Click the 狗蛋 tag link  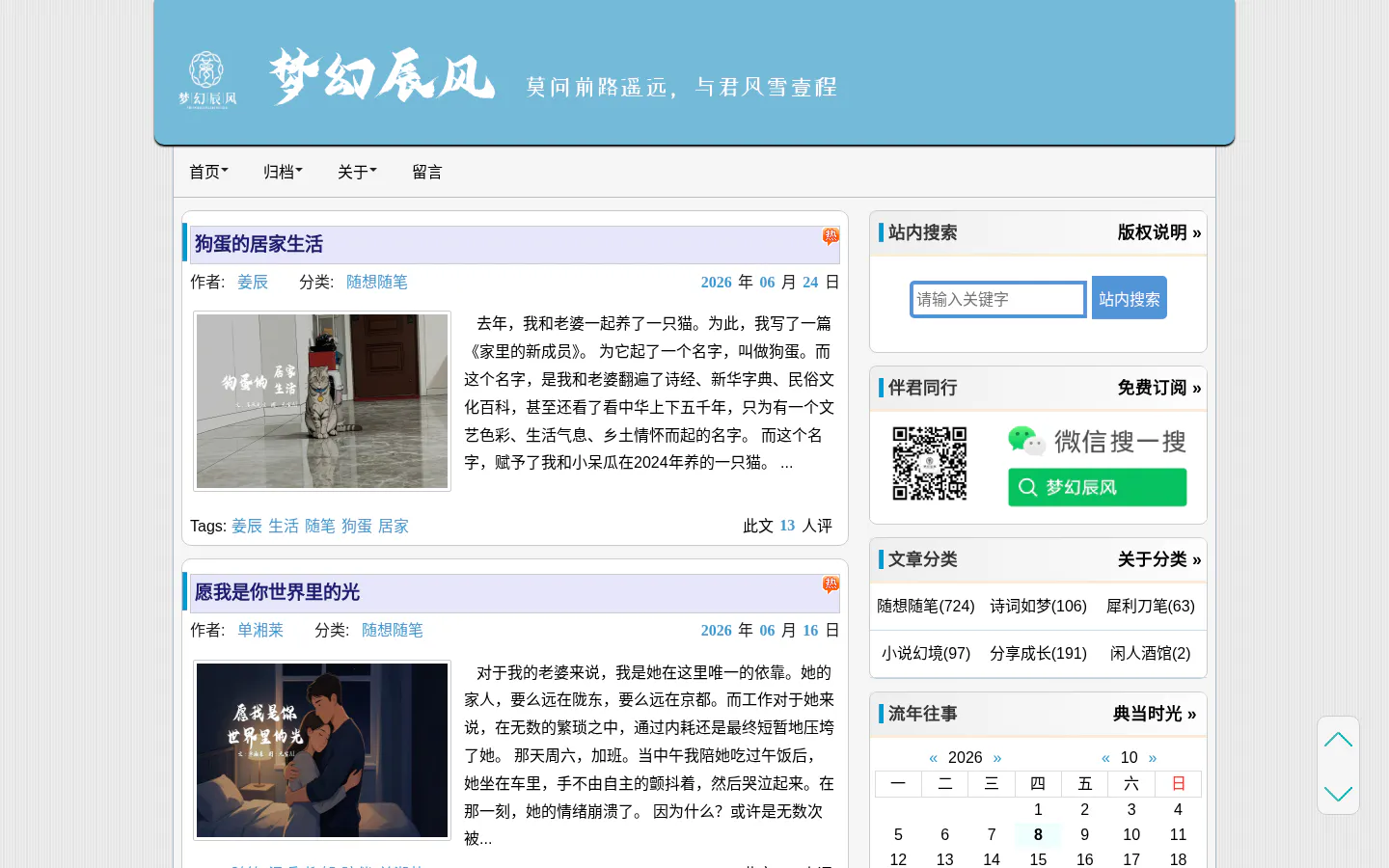pos(357,526)
